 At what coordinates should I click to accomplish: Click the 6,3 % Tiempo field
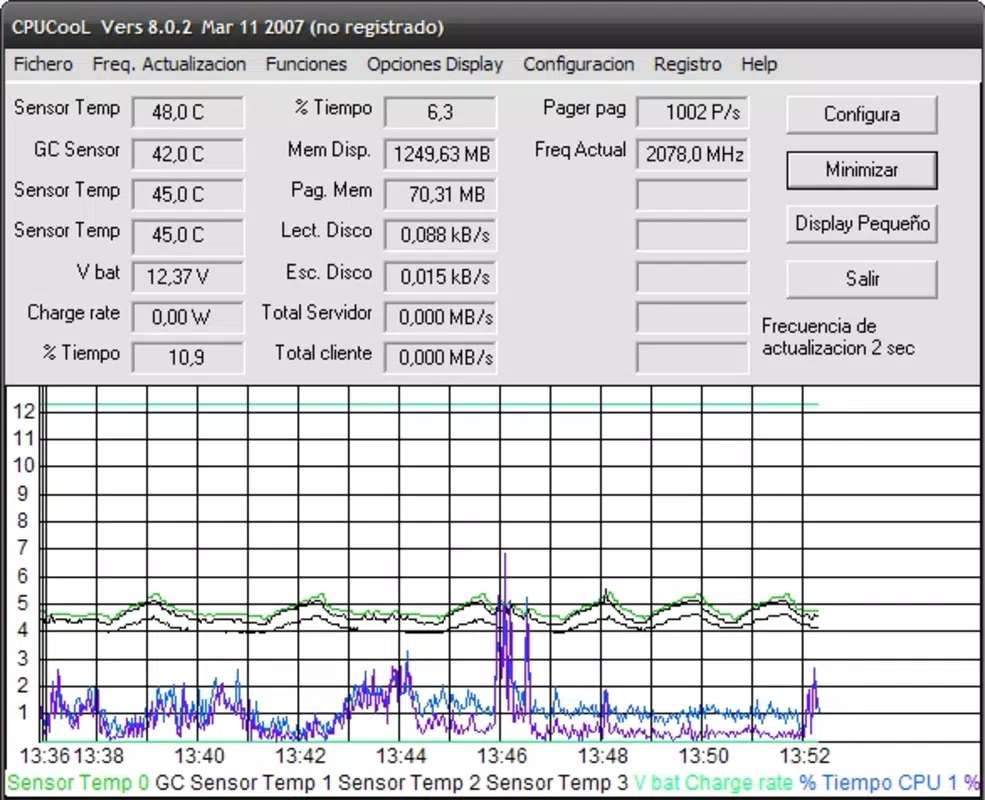tap(440, 112)
